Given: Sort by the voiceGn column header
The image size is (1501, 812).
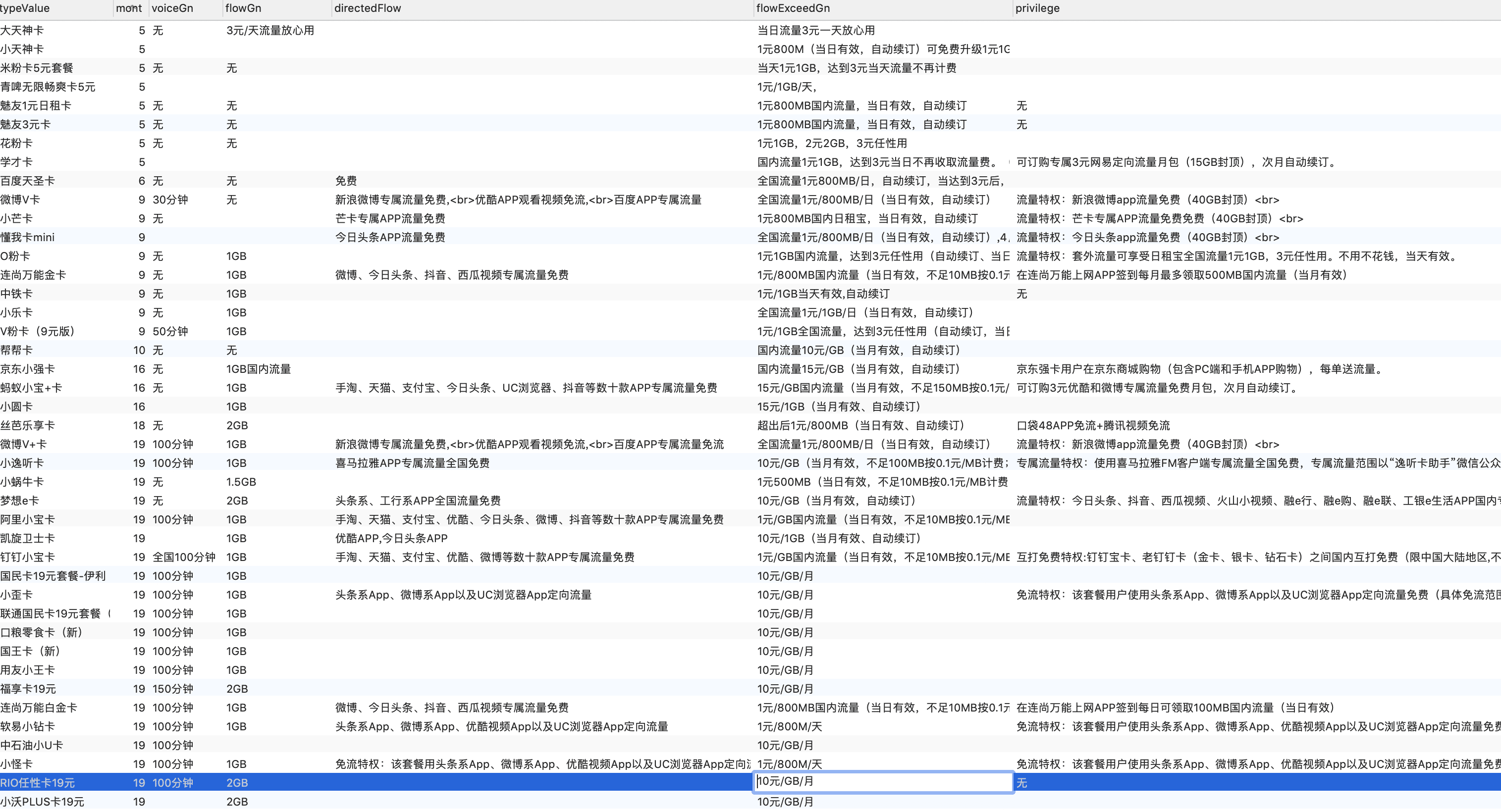Looking at the screenshot, I should click(172, 8).
